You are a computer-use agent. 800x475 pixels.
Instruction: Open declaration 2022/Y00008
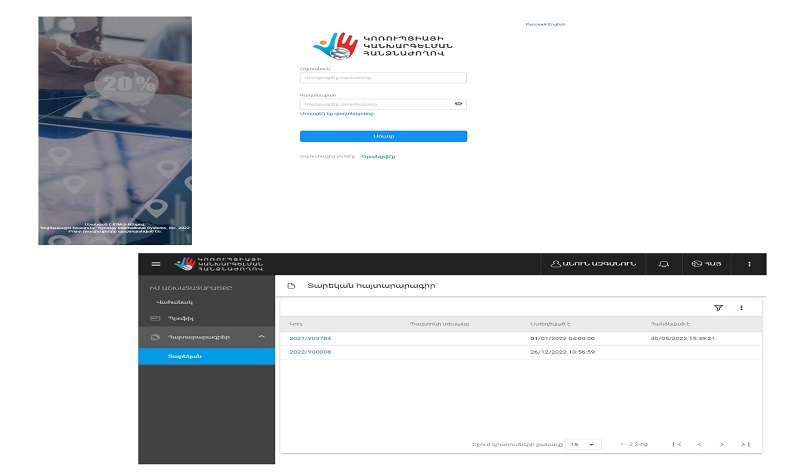(x=310, y=352)
